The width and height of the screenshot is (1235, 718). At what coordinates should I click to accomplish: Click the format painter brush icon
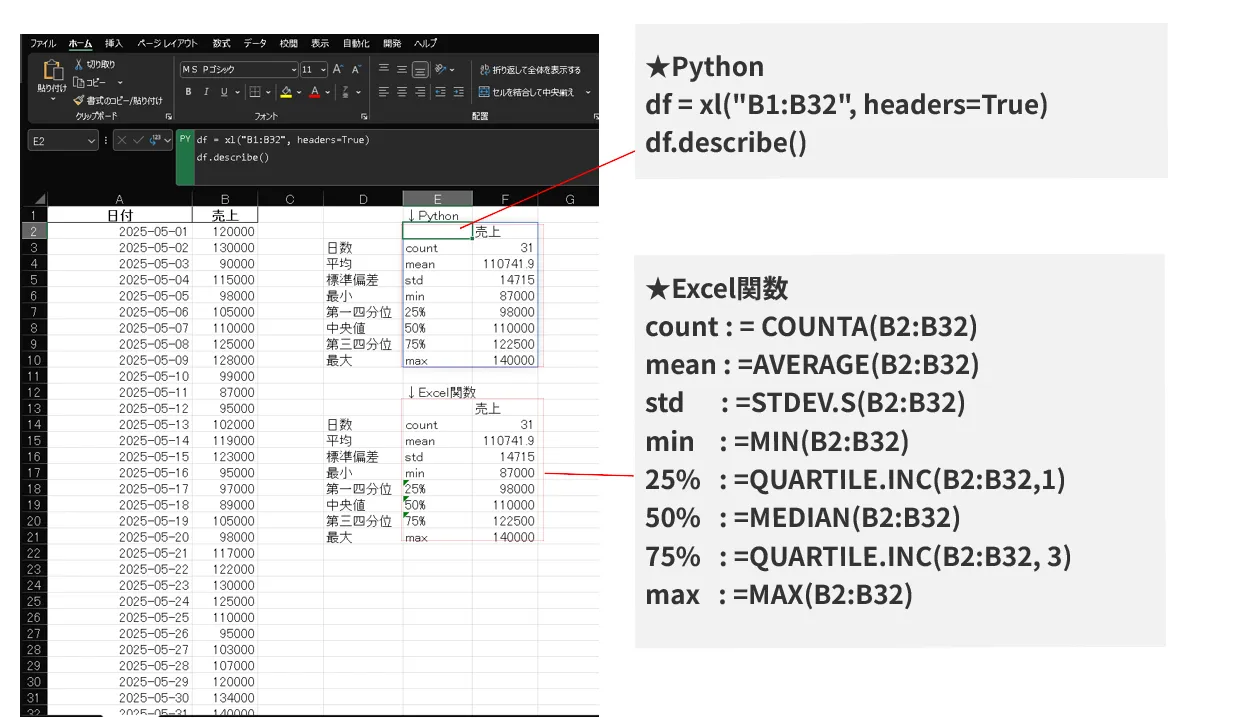coord(79,100)
